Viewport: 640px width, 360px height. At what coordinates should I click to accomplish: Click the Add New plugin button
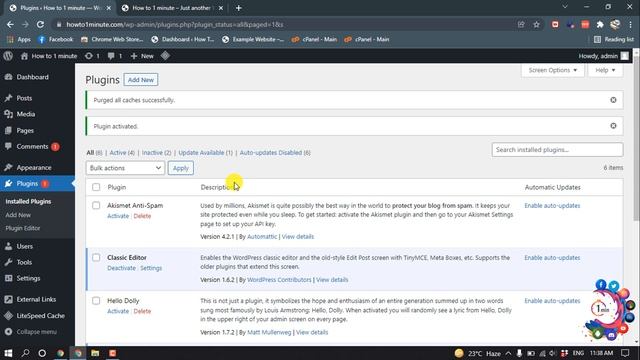[141, 80]
